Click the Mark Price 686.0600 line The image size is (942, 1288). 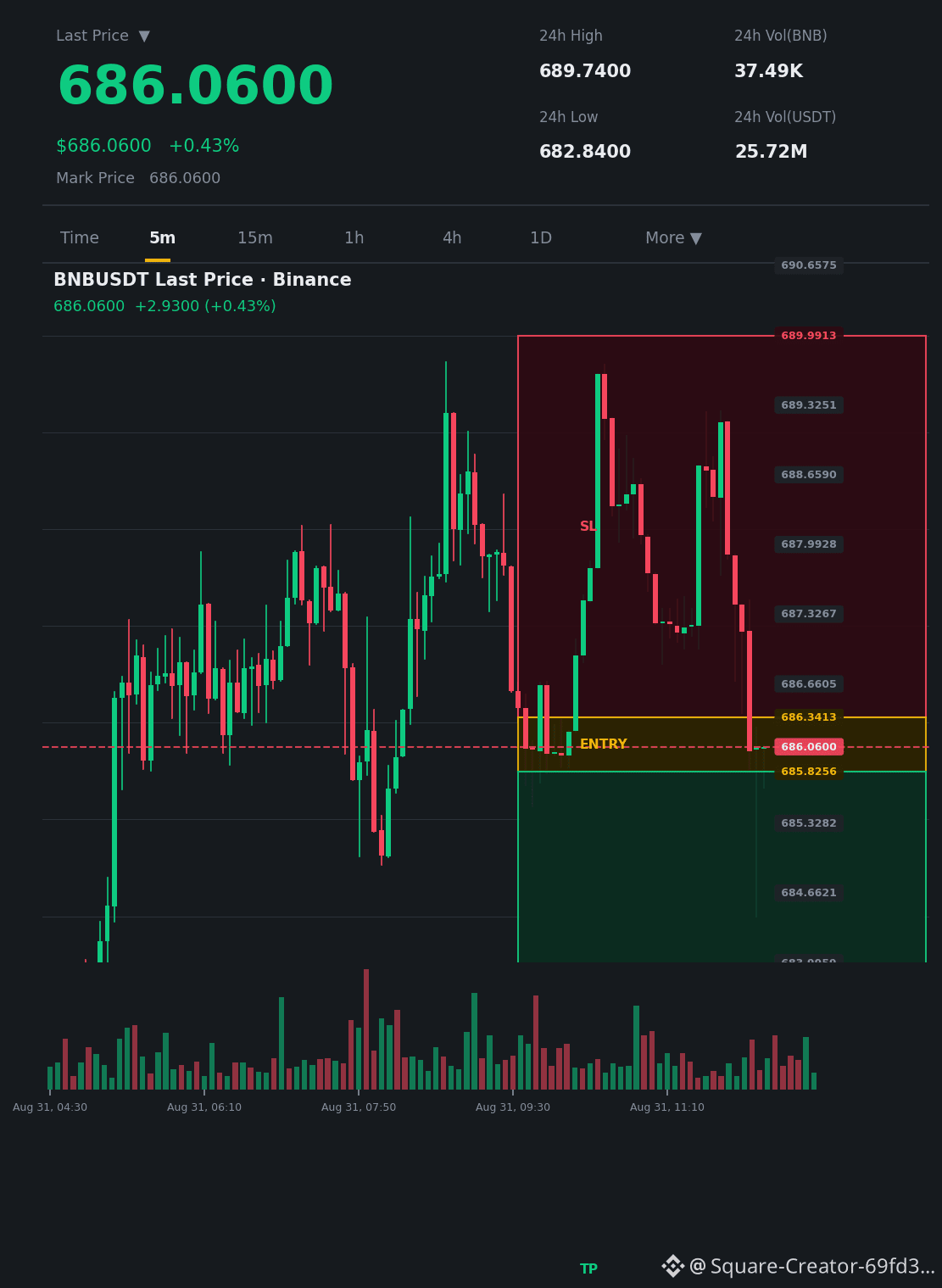point(138,178)
